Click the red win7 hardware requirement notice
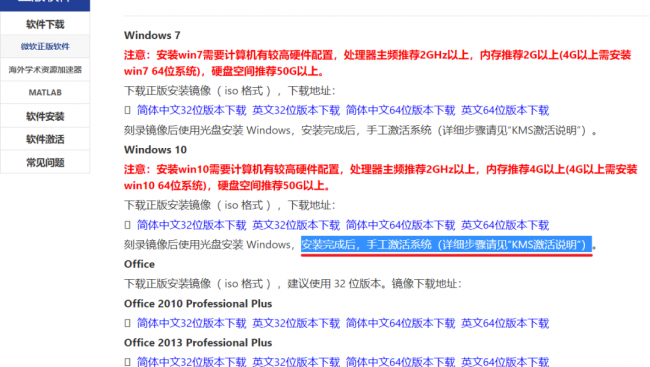This screenshot has width=650, height=367. point(378,63)
